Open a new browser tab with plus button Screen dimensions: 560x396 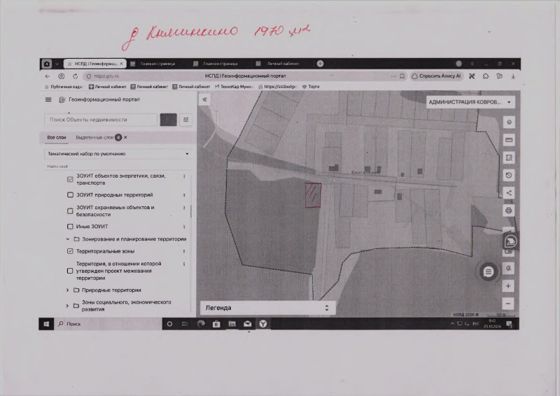pos(320,64)
